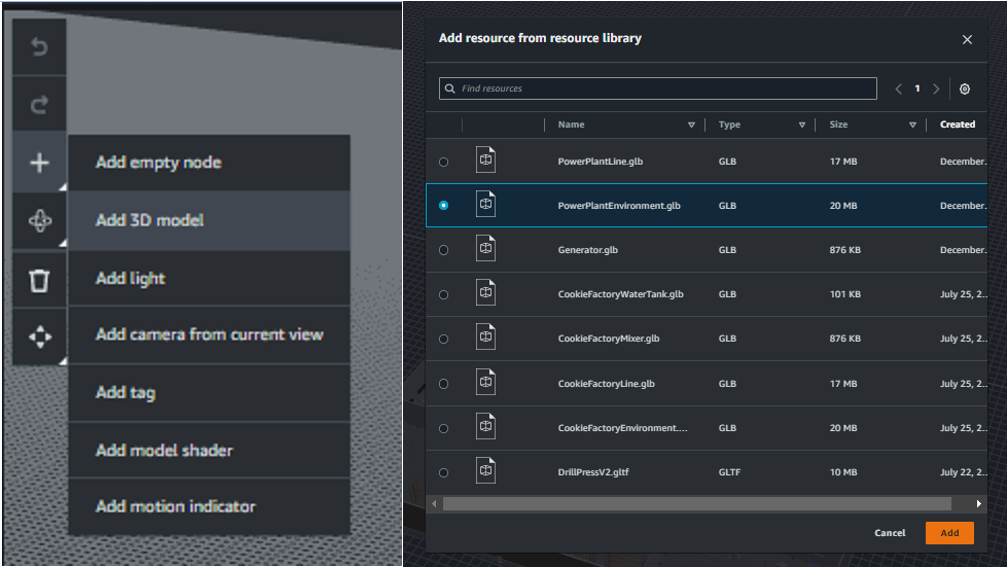The height and width of the screenshot is (568, 1007).
Task: Click the Generator.glb file icon
Action: tap(486, 248)
